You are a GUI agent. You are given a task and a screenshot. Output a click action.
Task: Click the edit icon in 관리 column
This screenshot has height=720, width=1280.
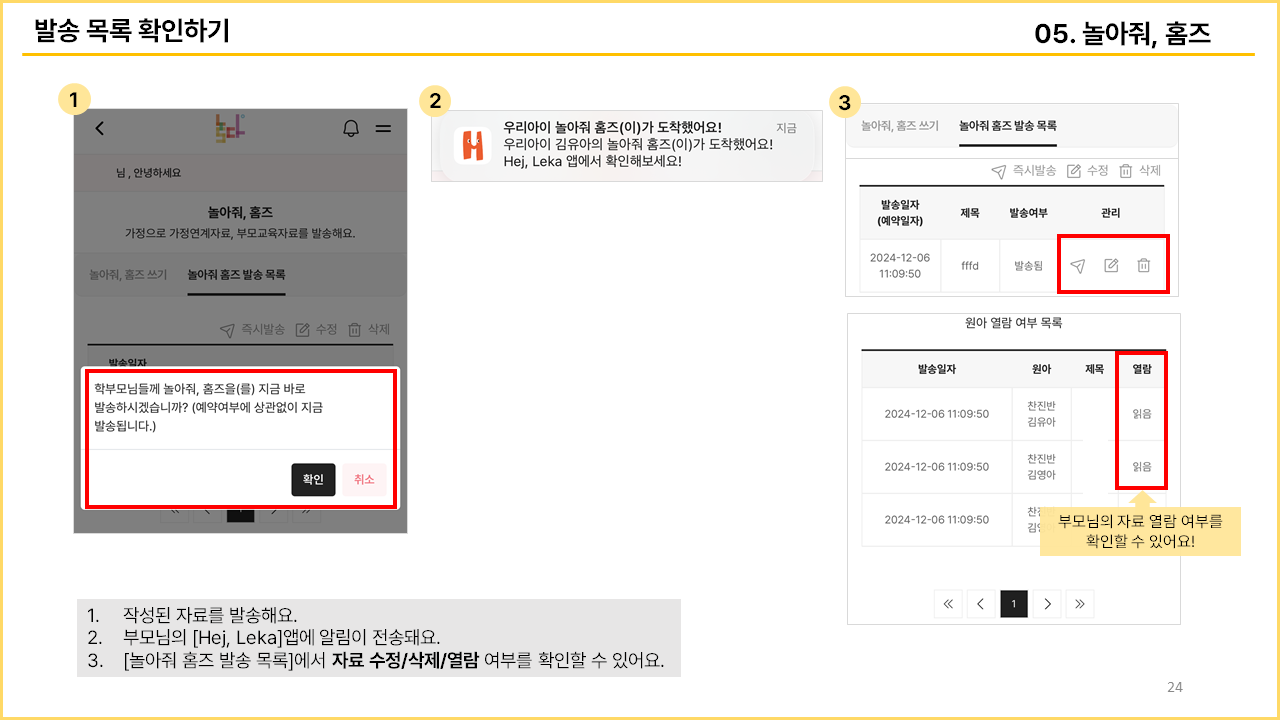pyautogui.click(x=1111, y=266)
